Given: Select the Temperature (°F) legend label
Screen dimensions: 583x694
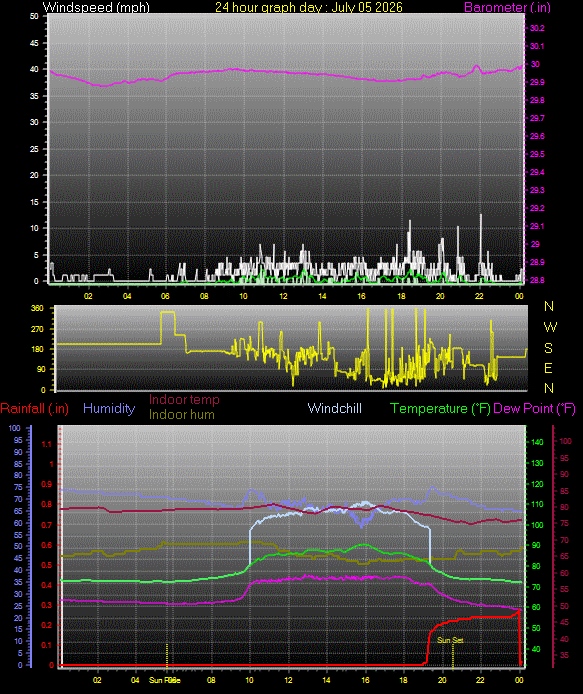Looking at the screenshot, I should pyautogui.click(x=440, y=408).
